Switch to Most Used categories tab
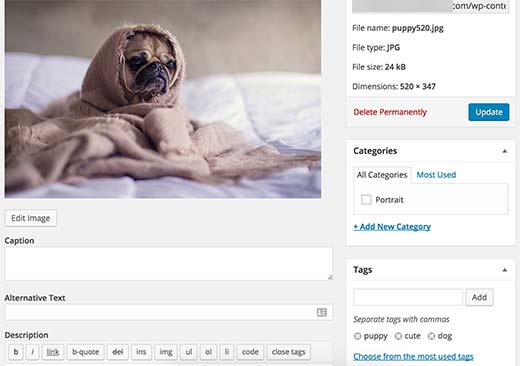 click(x=436, y=175)
